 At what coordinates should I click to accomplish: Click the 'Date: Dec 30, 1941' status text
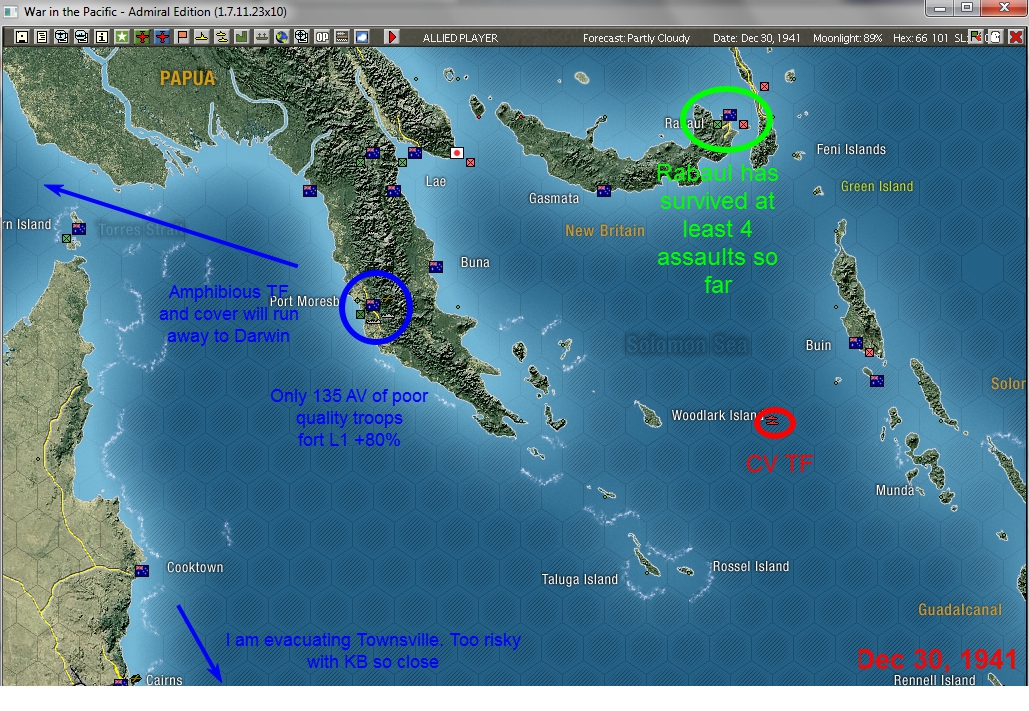click(757, 38)
